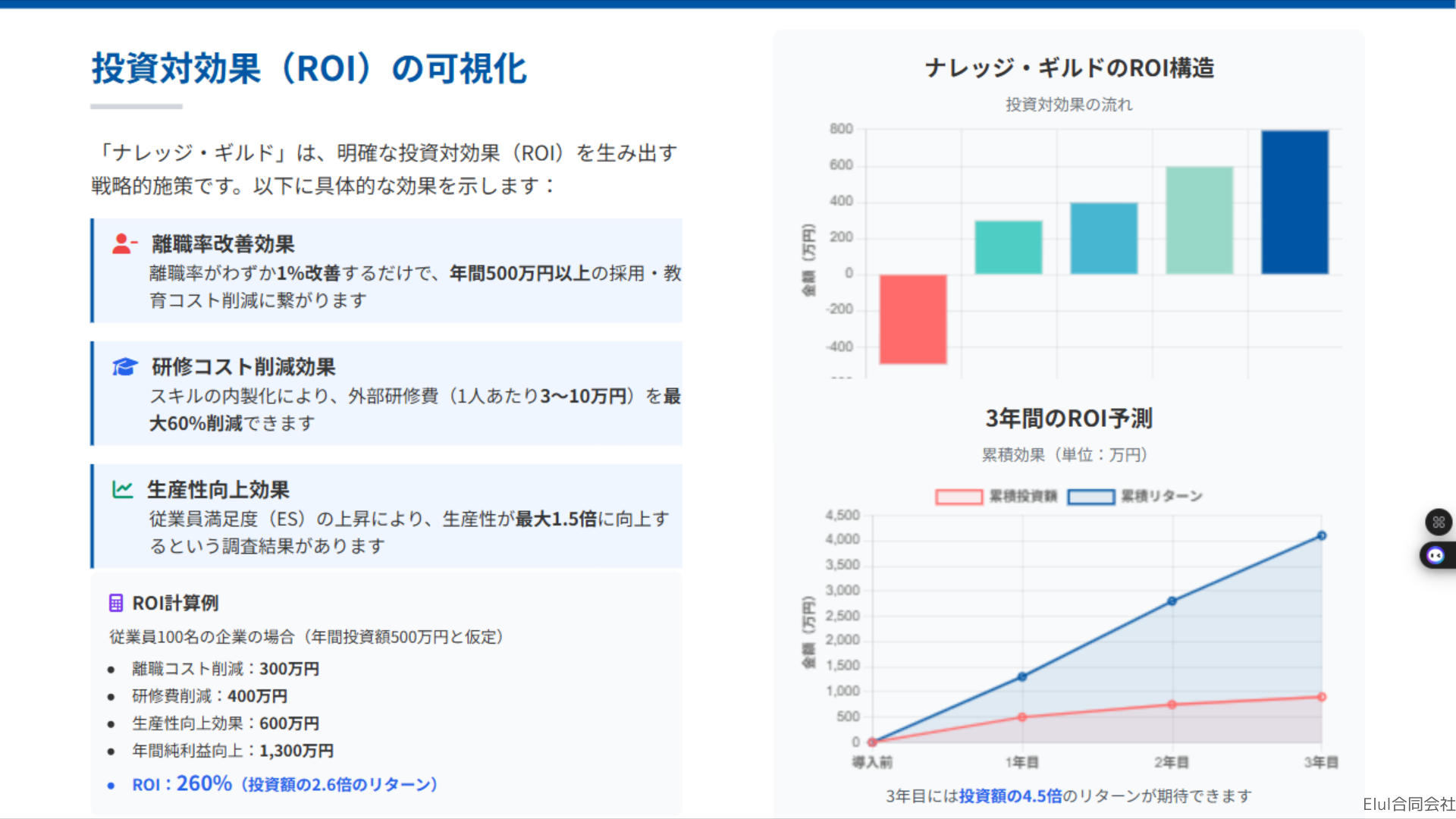
Task: Click the ROI：260% highlighted text
Action: click(183, 784)
